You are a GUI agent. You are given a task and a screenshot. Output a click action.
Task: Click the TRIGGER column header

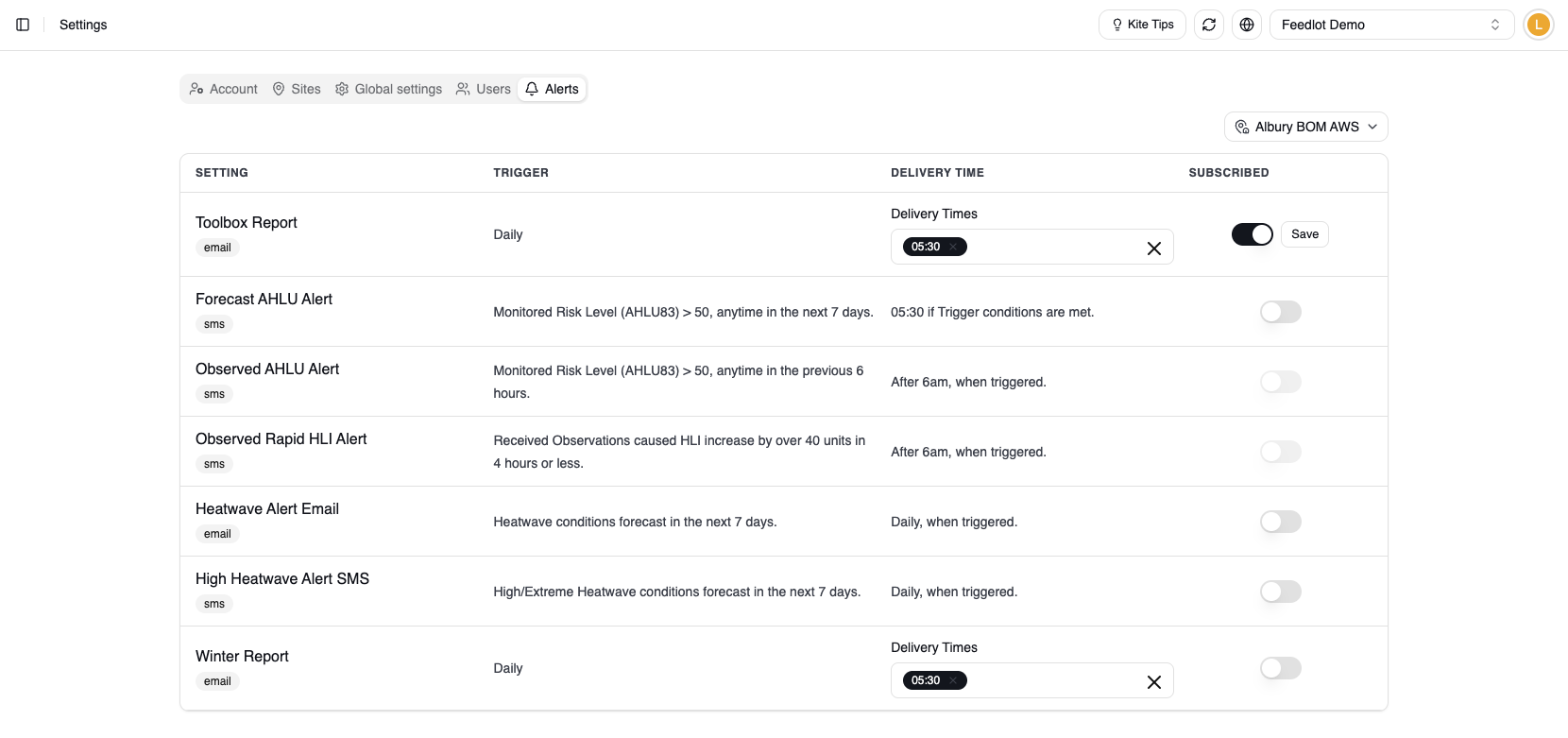520,173
